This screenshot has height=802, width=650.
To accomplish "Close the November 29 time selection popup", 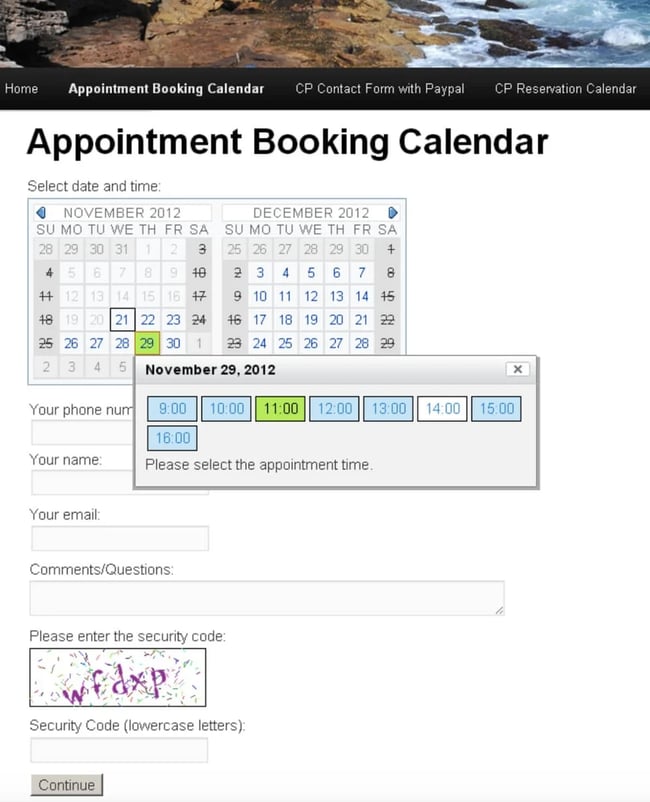I will pos(517,369).
